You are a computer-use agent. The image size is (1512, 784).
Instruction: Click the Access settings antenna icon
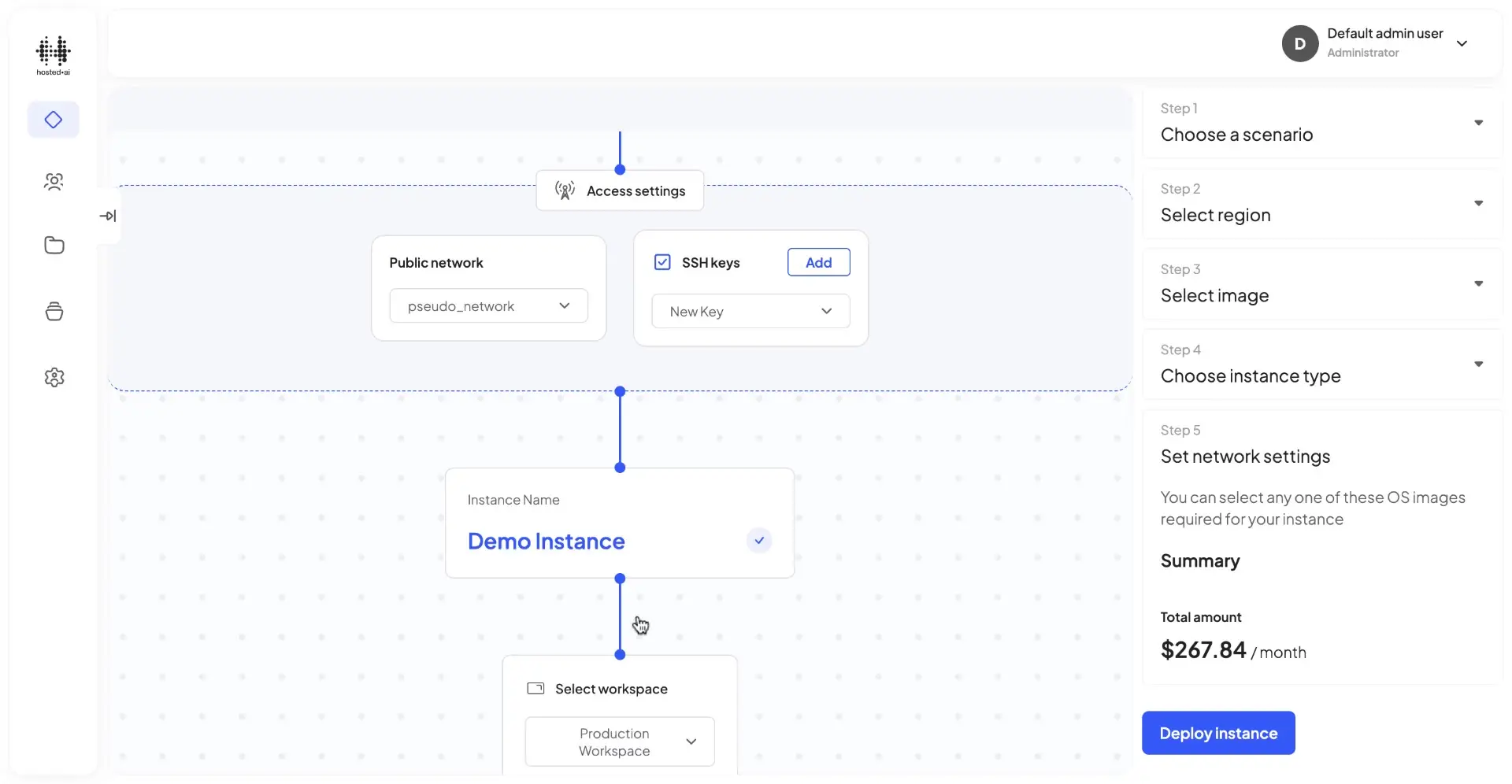pyautogui.click(x=563, y=190)
